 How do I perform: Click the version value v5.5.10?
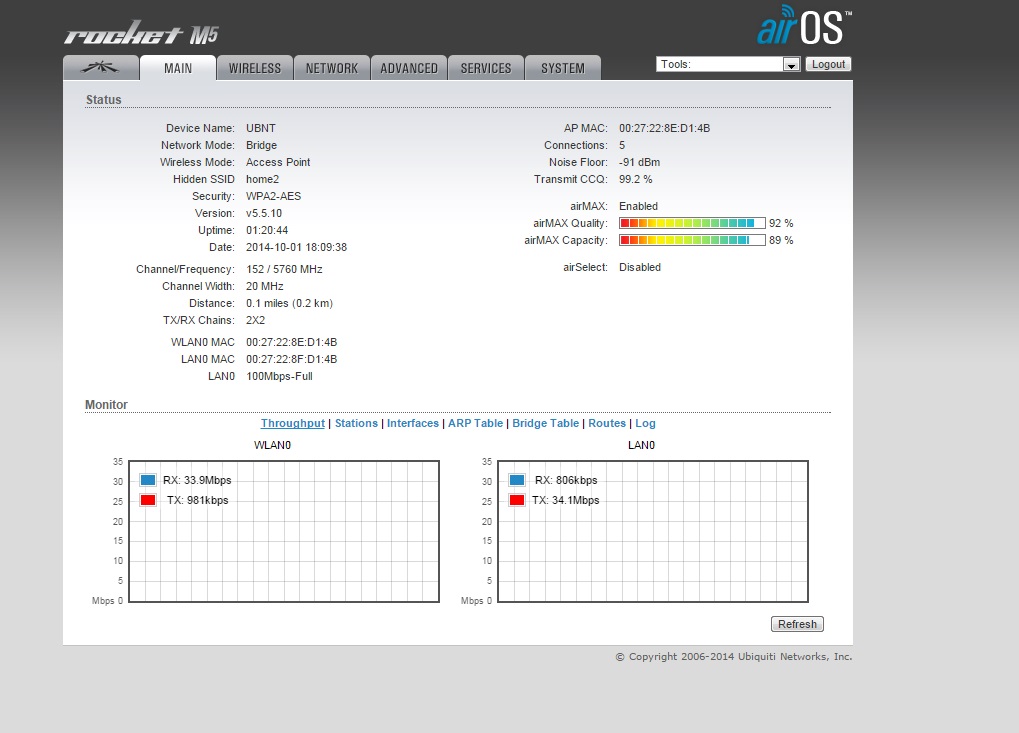pos(264,213)
